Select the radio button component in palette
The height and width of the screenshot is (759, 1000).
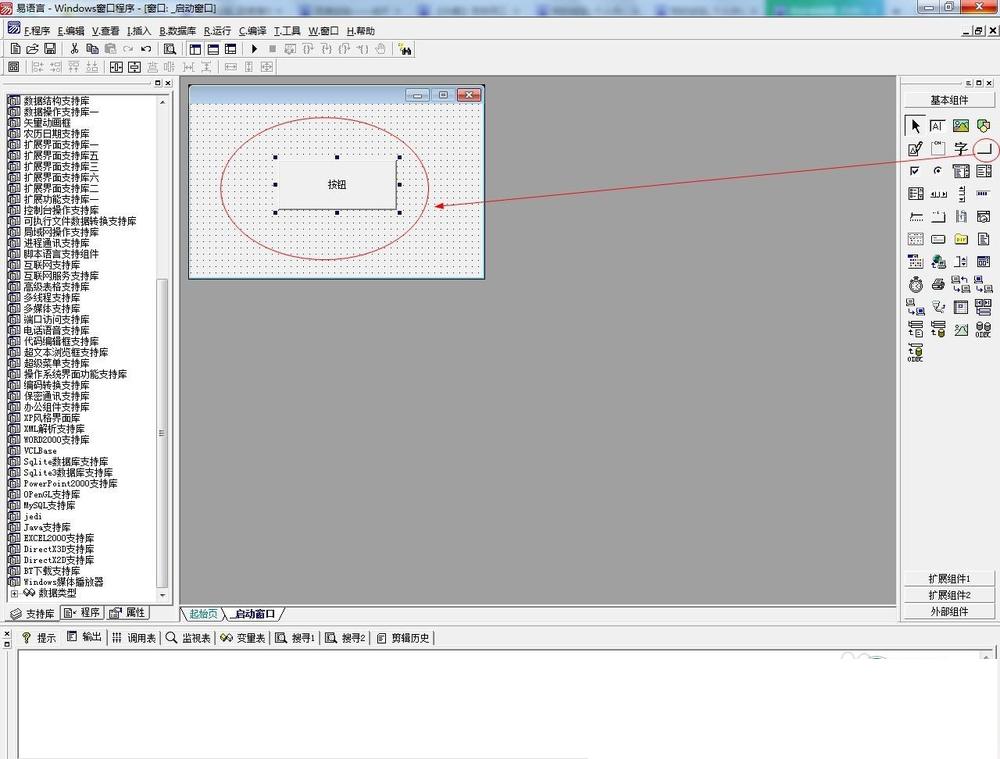938,171
